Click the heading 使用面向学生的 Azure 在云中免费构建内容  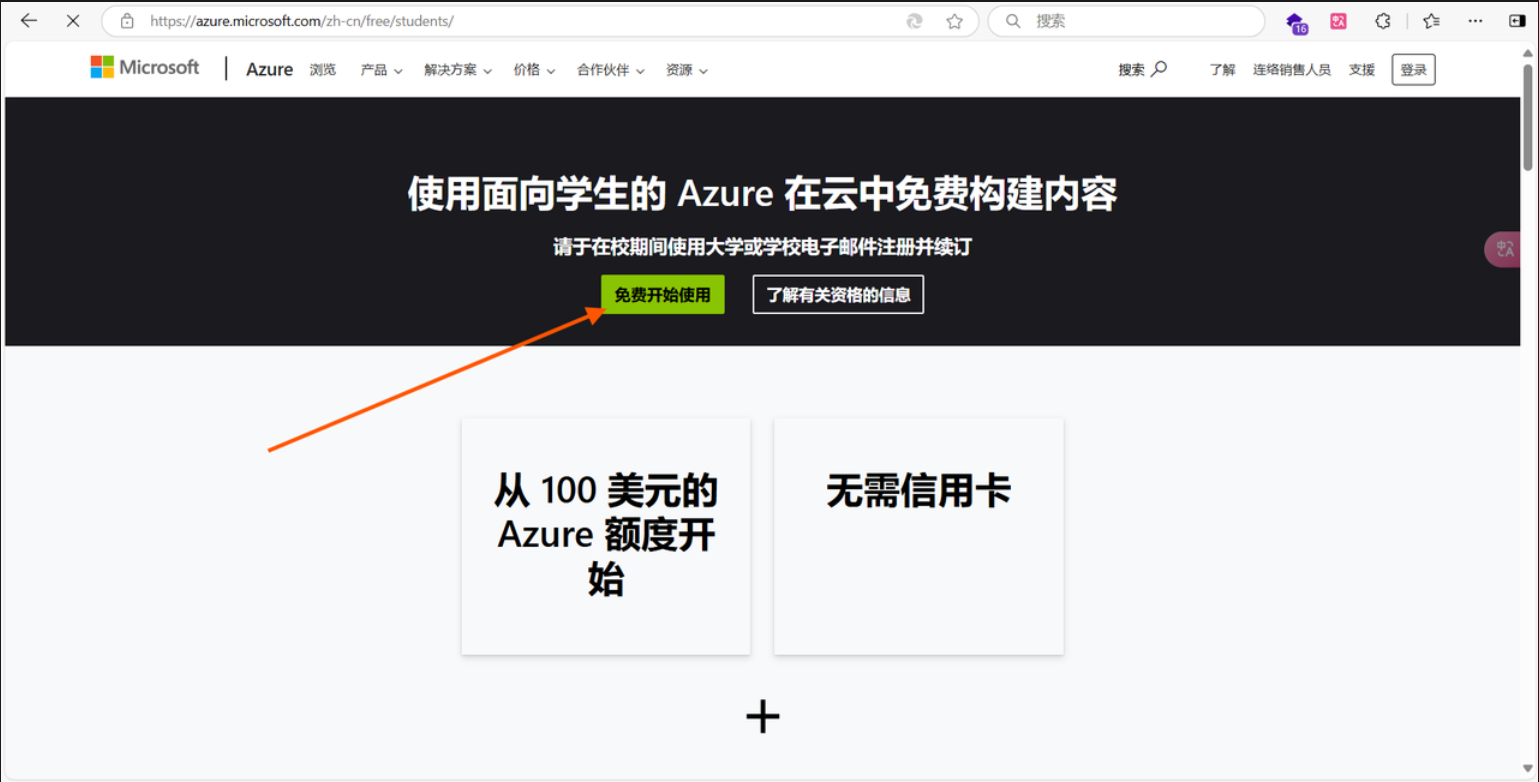click(x=762, y=194)
